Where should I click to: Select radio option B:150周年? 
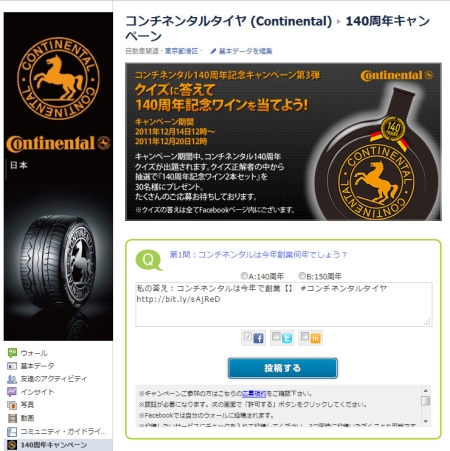pyautogui.click(x=302, y=276)
